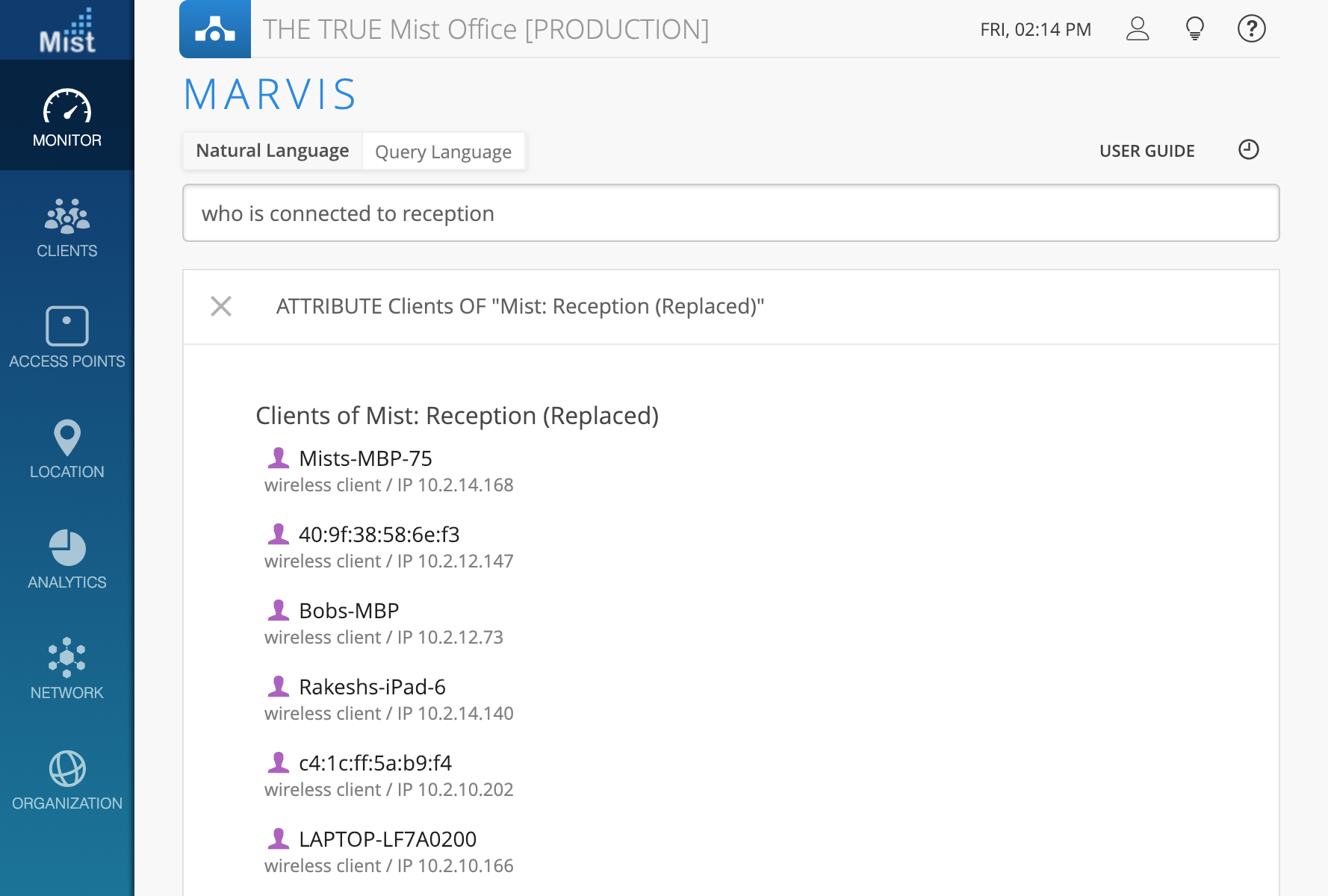
Task: Click the Marvis search query field
Action: (x=731, y=214)
